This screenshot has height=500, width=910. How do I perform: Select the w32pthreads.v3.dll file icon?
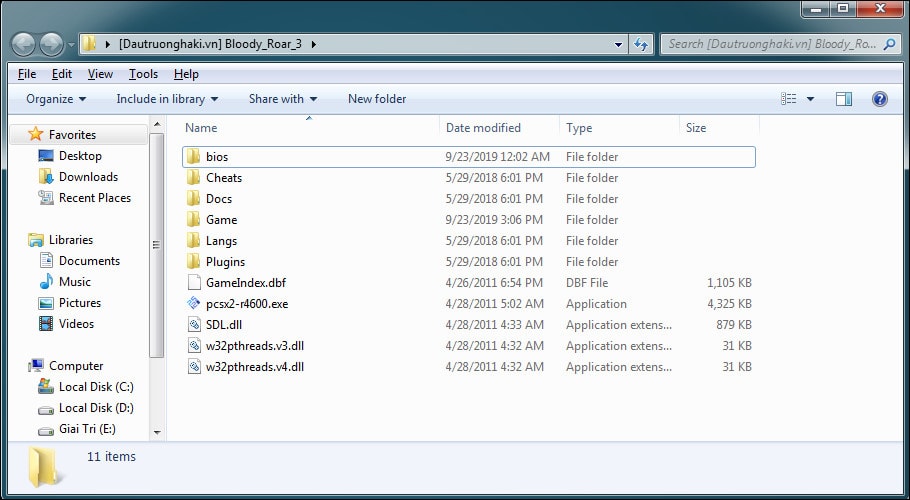pos(193,345)
